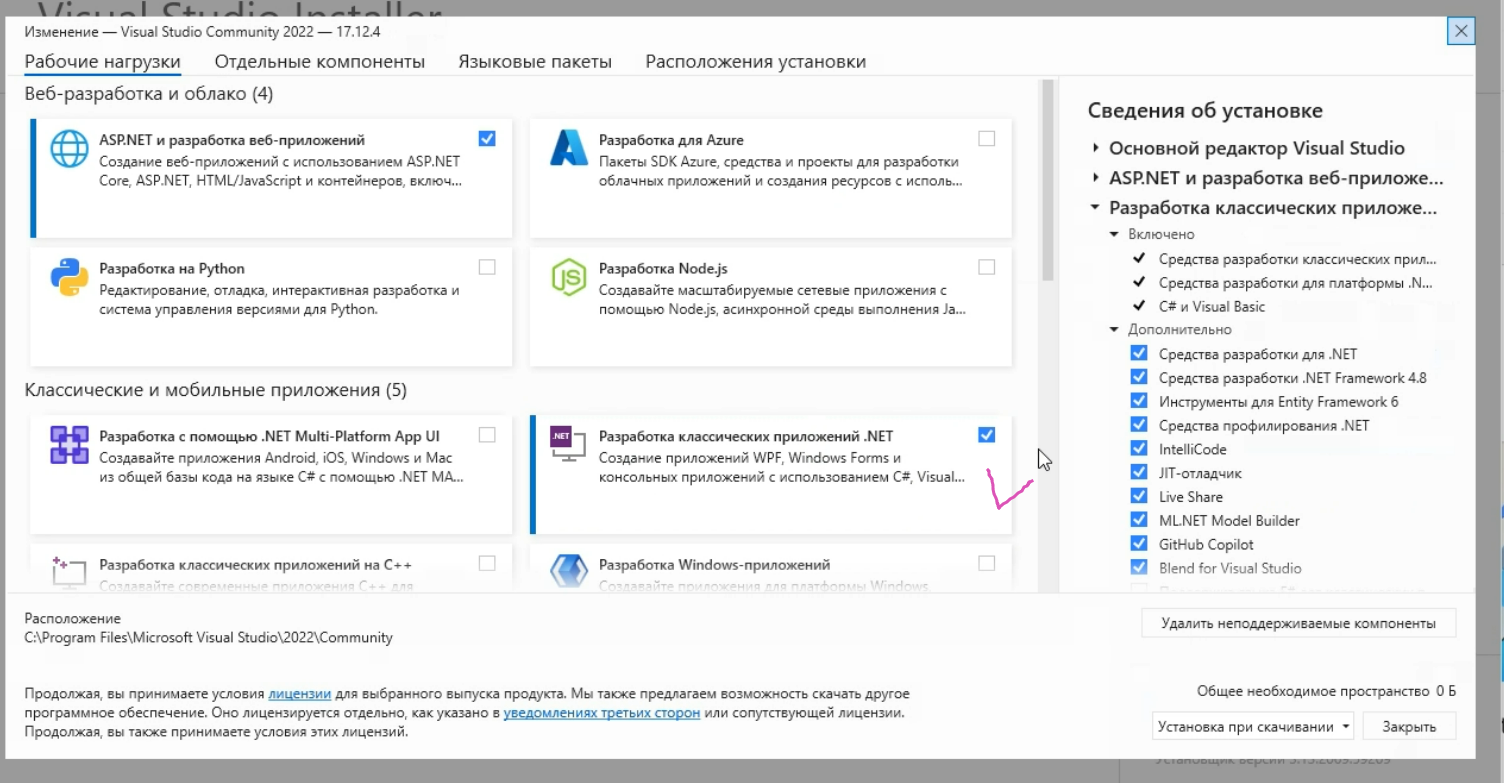Enable the .NET Multi-Platform App UI checkbox
The width and height of the screenshot is (1504, 783).
[x=487, y=435]
